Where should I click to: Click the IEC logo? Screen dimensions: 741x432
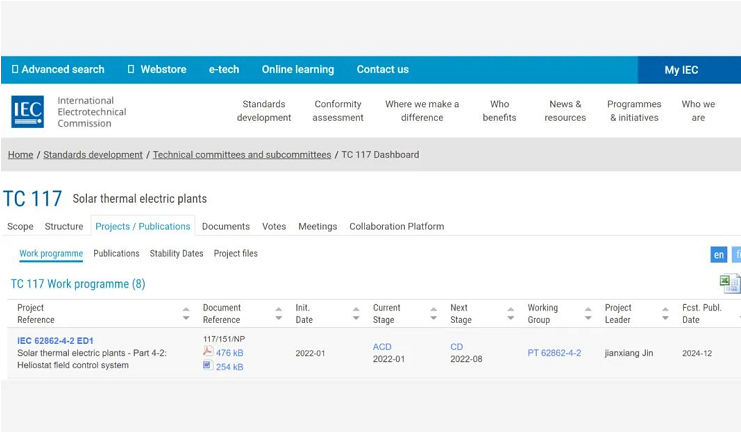click(x=27, y=111)
